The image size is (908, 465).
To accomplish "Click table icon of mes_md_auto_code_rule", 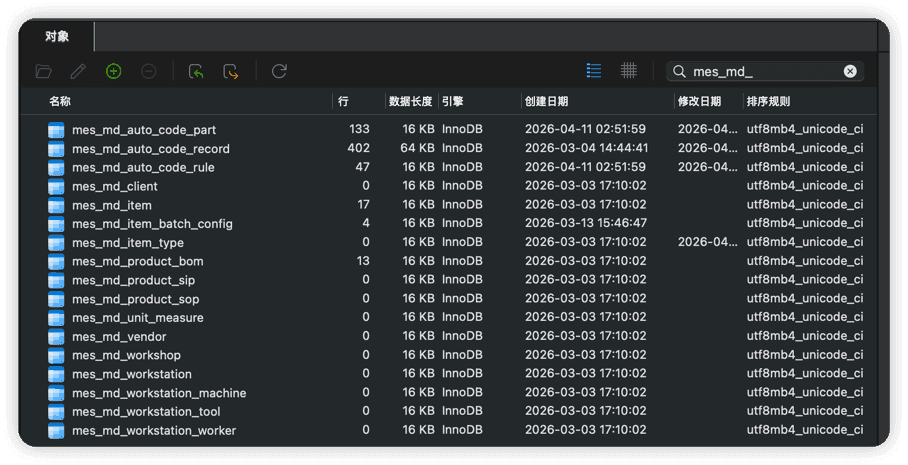I will point(56,167).
